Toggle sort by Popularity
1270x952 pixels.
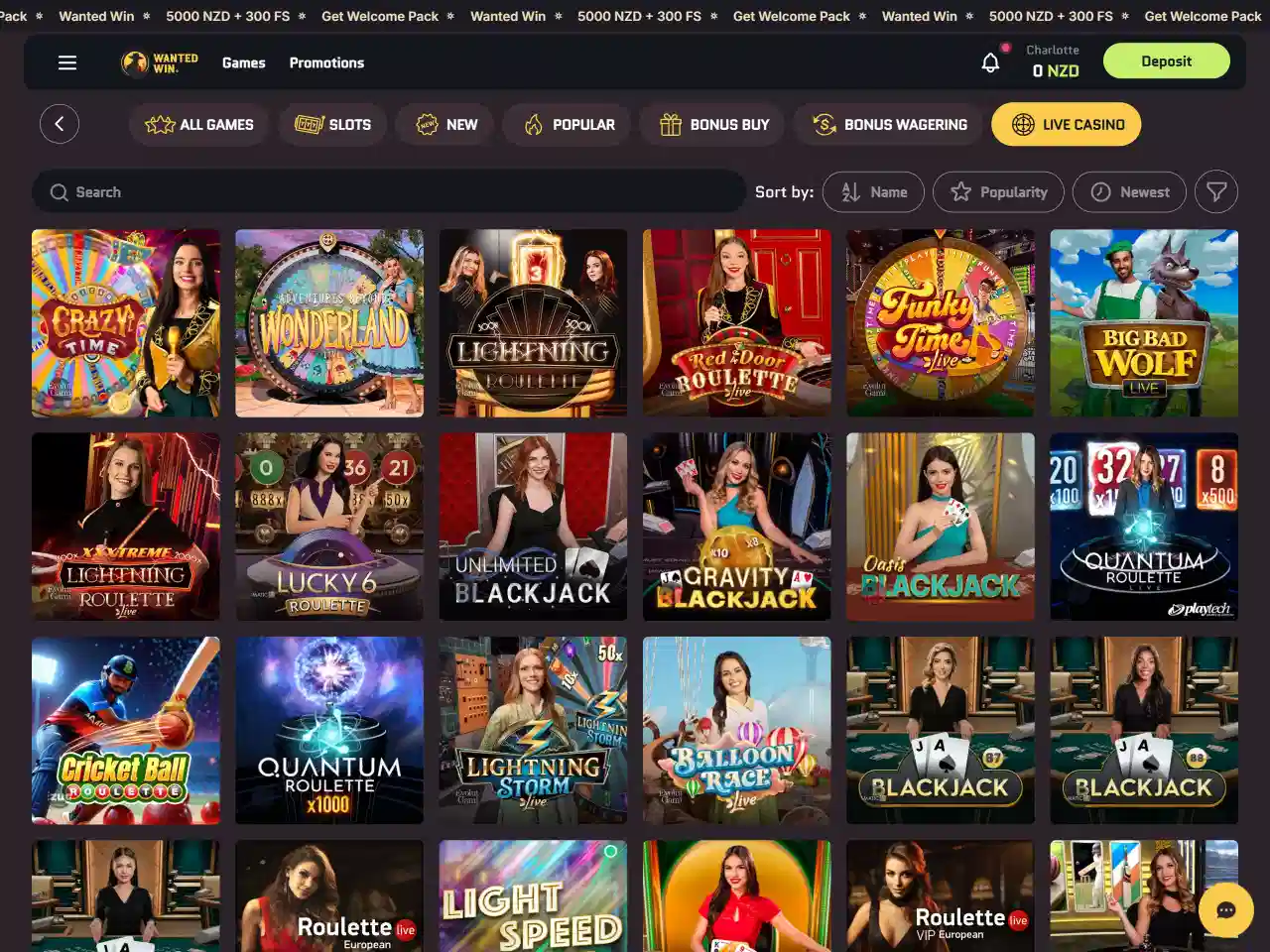coord(998,192)
